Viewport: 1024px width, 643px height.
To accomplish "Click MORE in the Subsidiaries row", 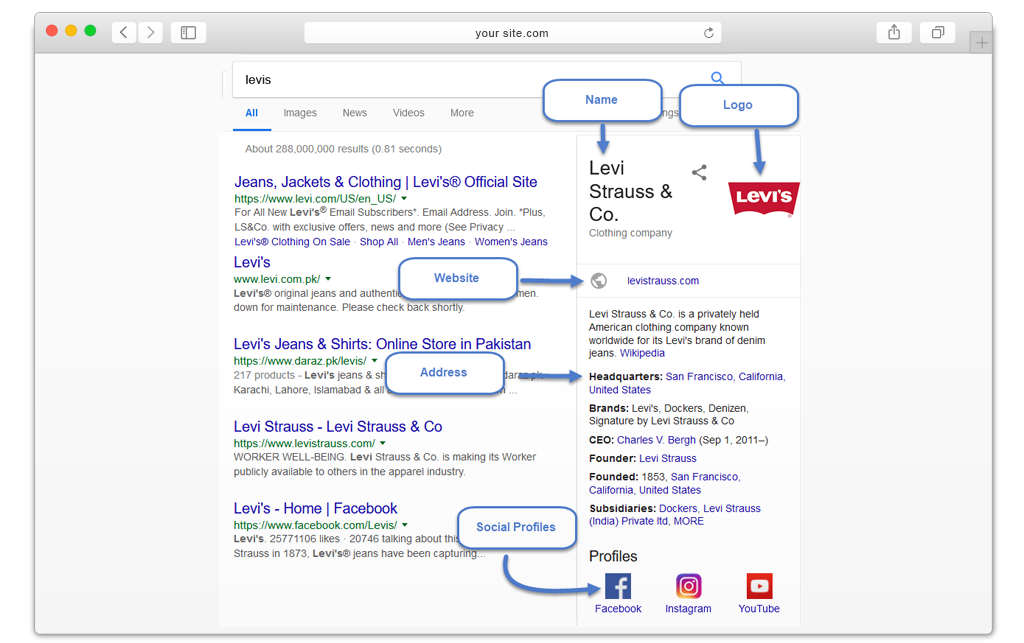I will point(688,521).
